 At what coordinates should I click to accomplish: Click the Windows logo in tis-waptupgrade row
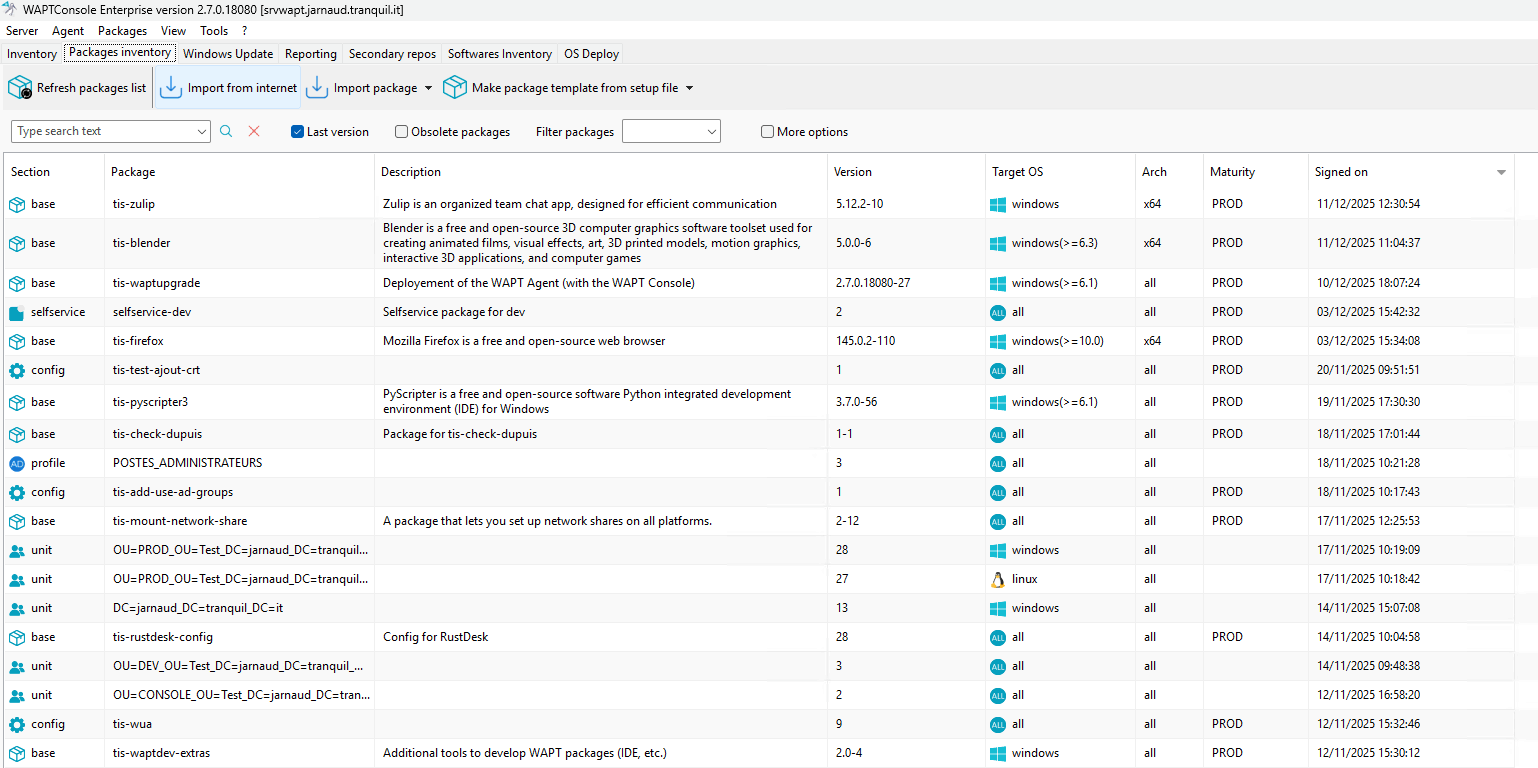(x=998, y=283)
